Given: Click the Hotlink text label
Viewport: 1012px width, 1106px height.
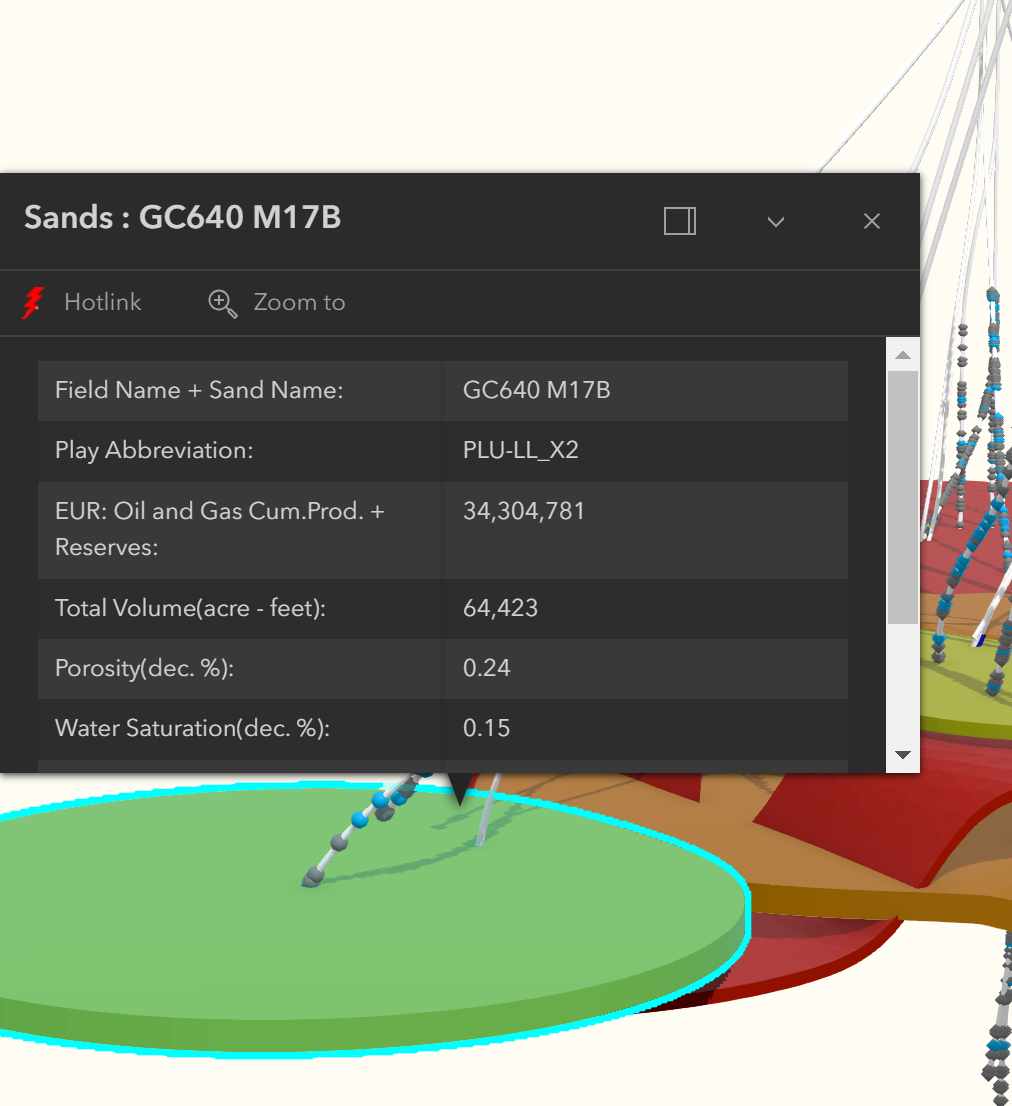Looking at the screenshot, I should [102, 302].
